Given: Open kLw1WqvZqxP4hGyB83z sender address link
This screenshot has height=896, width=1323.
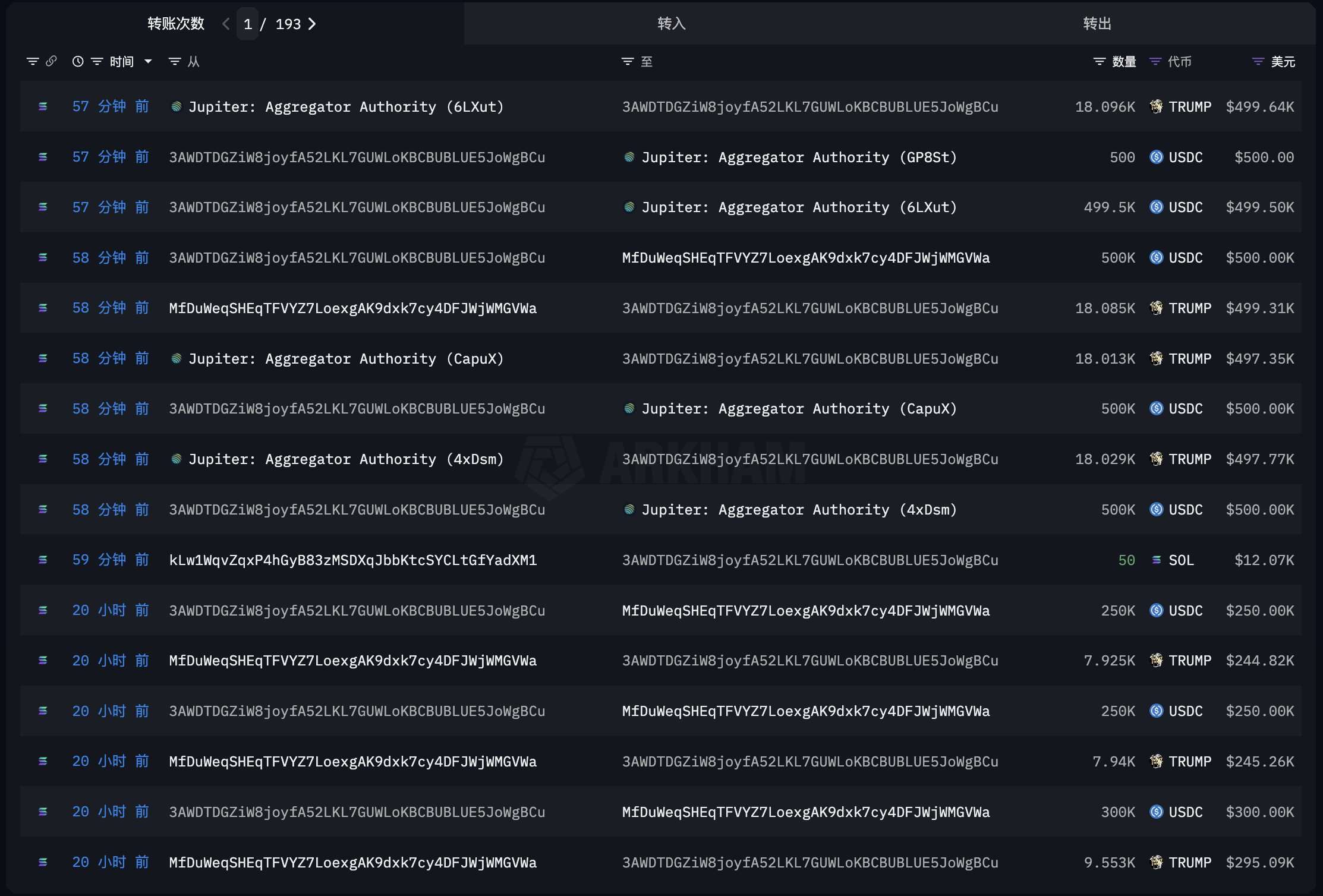Looking at the screenshot, I should pos(353,560).
